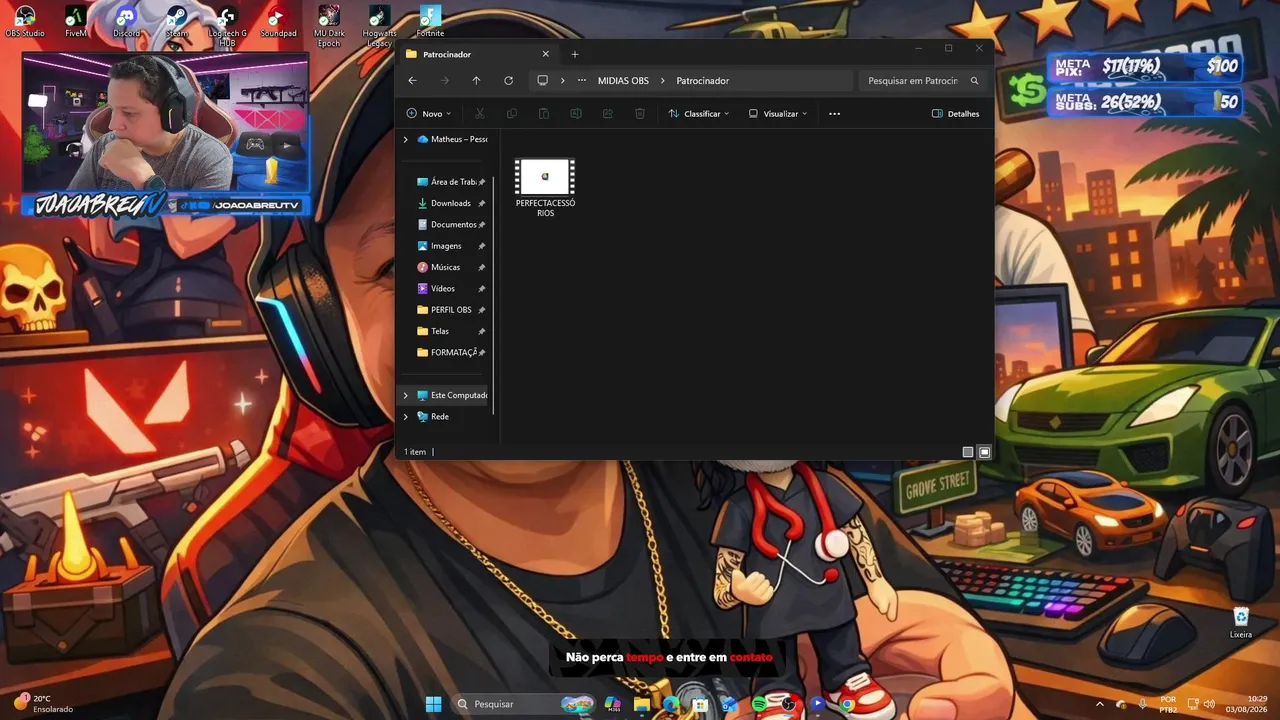1280x720 pixels.
Task: Open Microsoft Edge from taskbar
Action: [x=671, y=704]
